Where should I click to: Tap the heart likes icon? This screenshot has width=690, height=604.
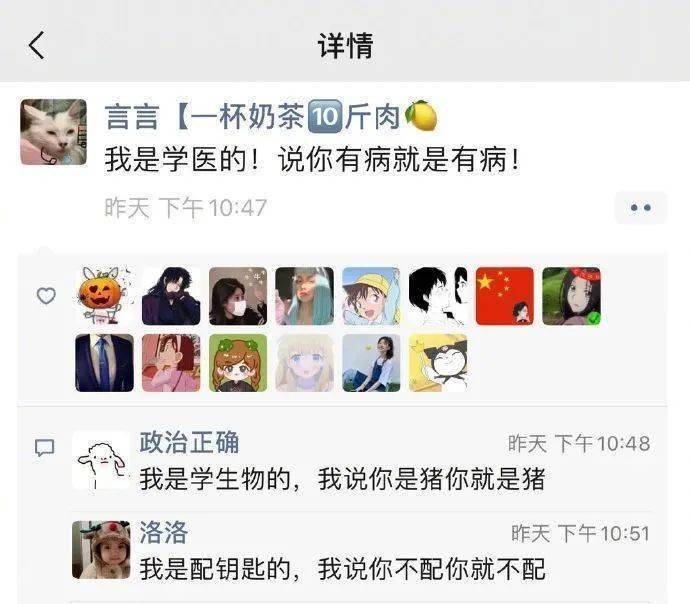pyautogui.click(x=46, y=296)
